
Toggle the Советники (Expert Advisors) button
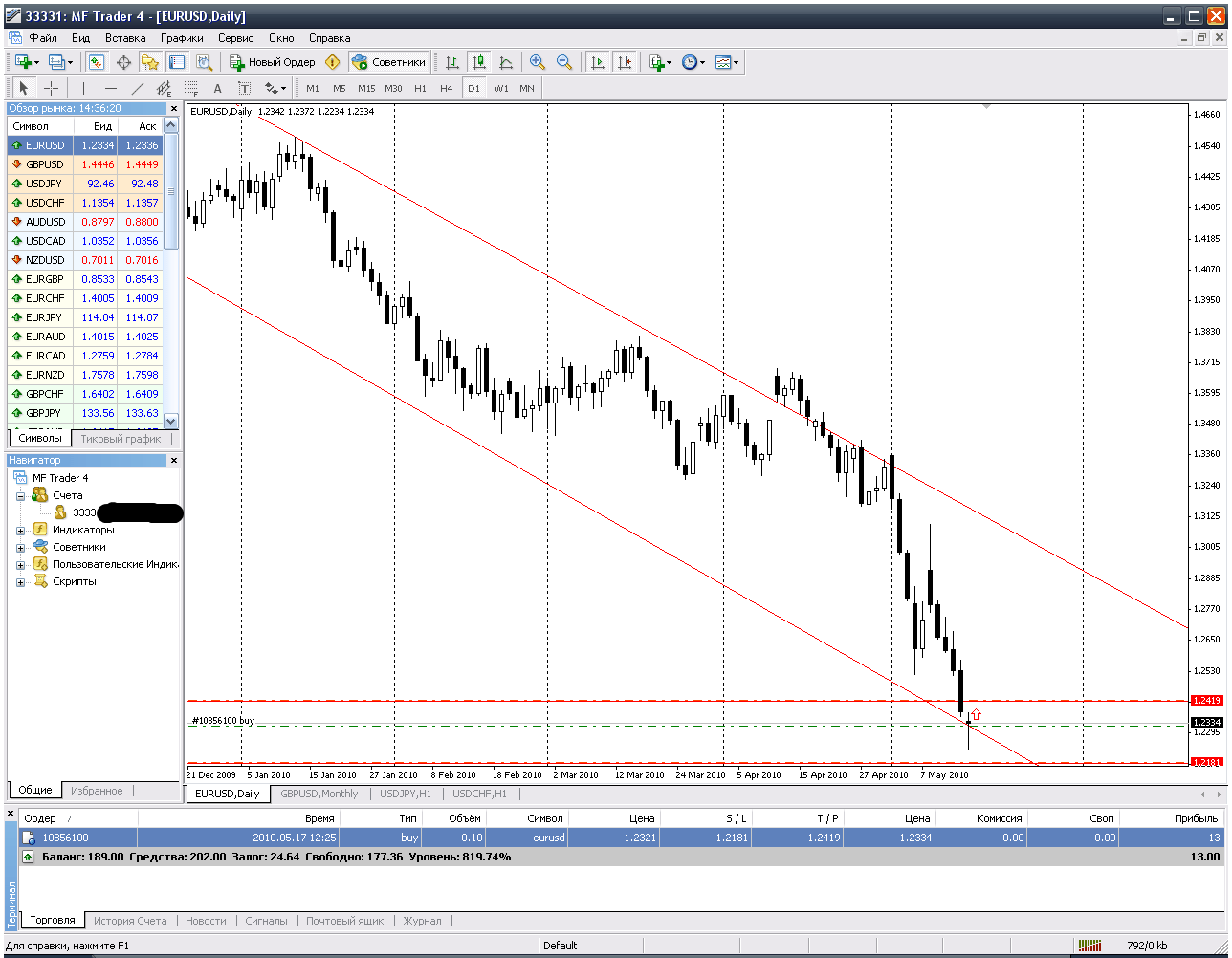tap(387, 61)
